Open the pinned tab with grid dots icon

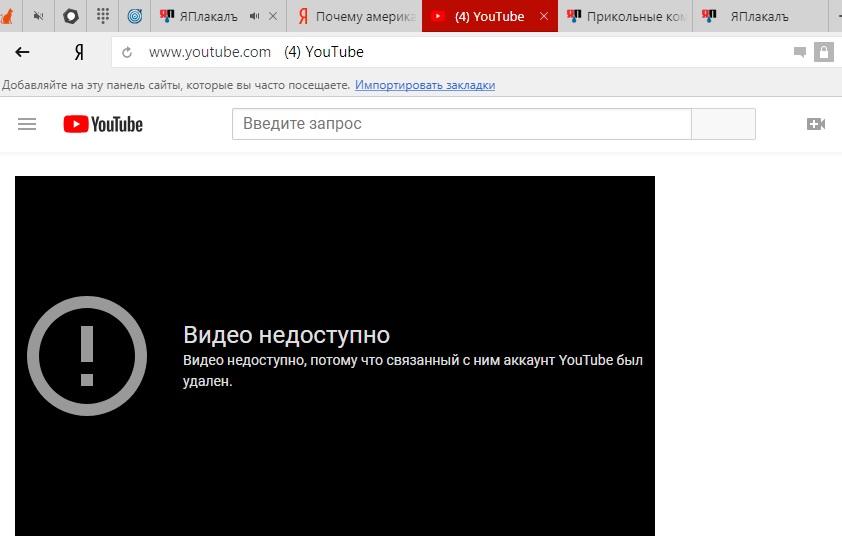click(103, 16)
